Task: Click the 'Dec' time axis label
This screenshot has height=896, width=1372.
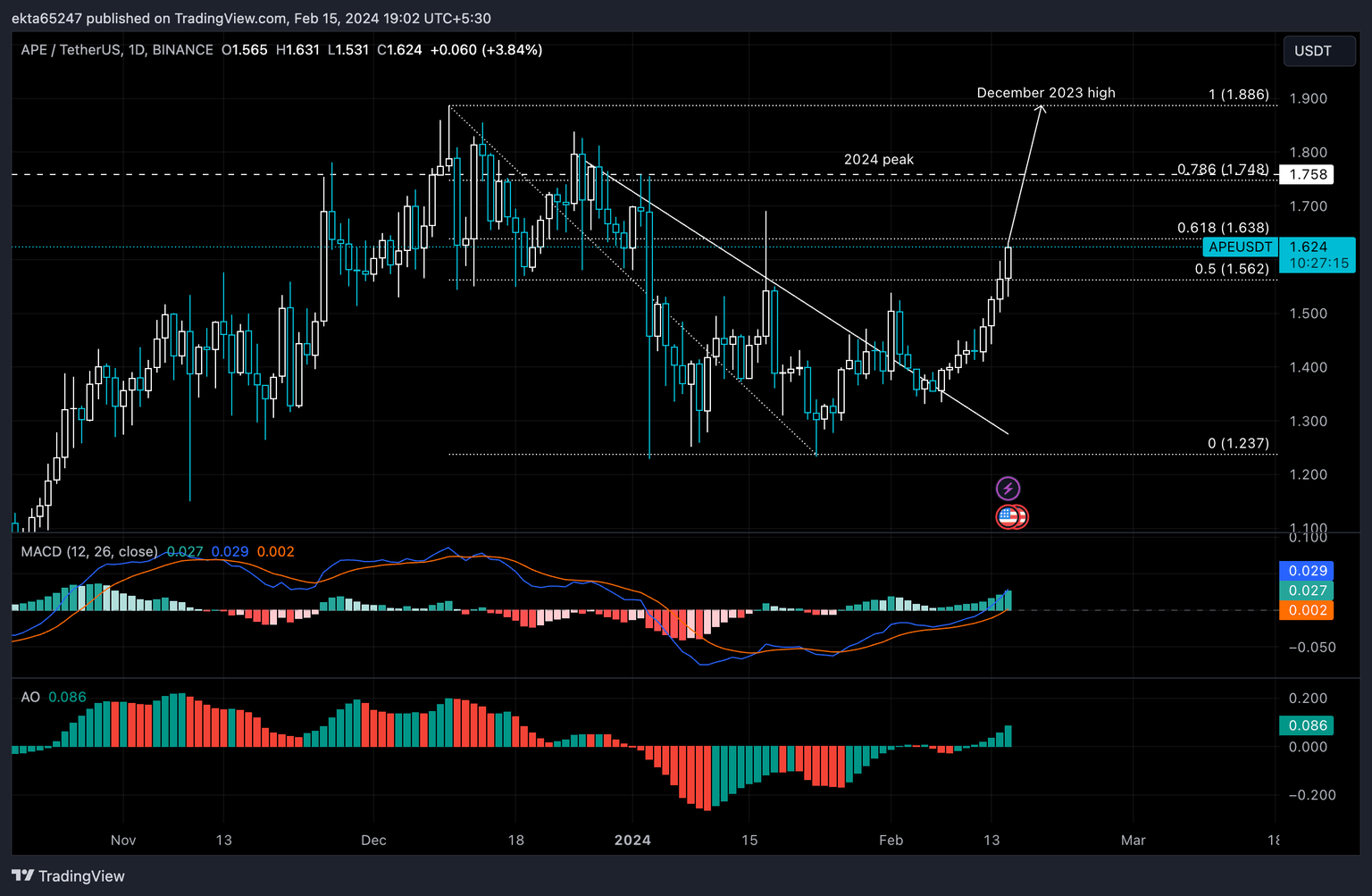Action: click(373, 840)
